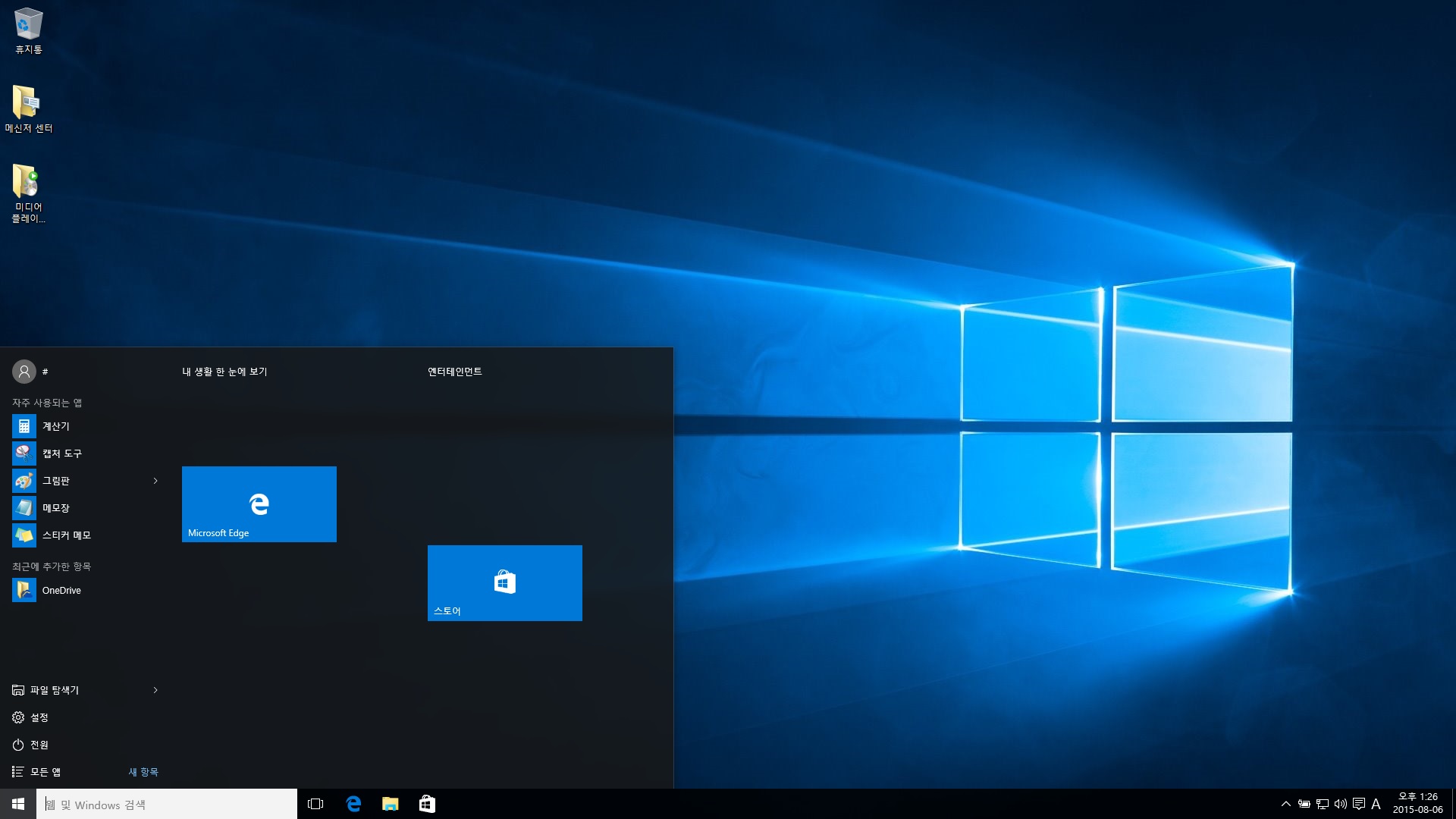Click the 엔터테인먼트 group title
The image size is (1456, 819).
pos(455,372)
